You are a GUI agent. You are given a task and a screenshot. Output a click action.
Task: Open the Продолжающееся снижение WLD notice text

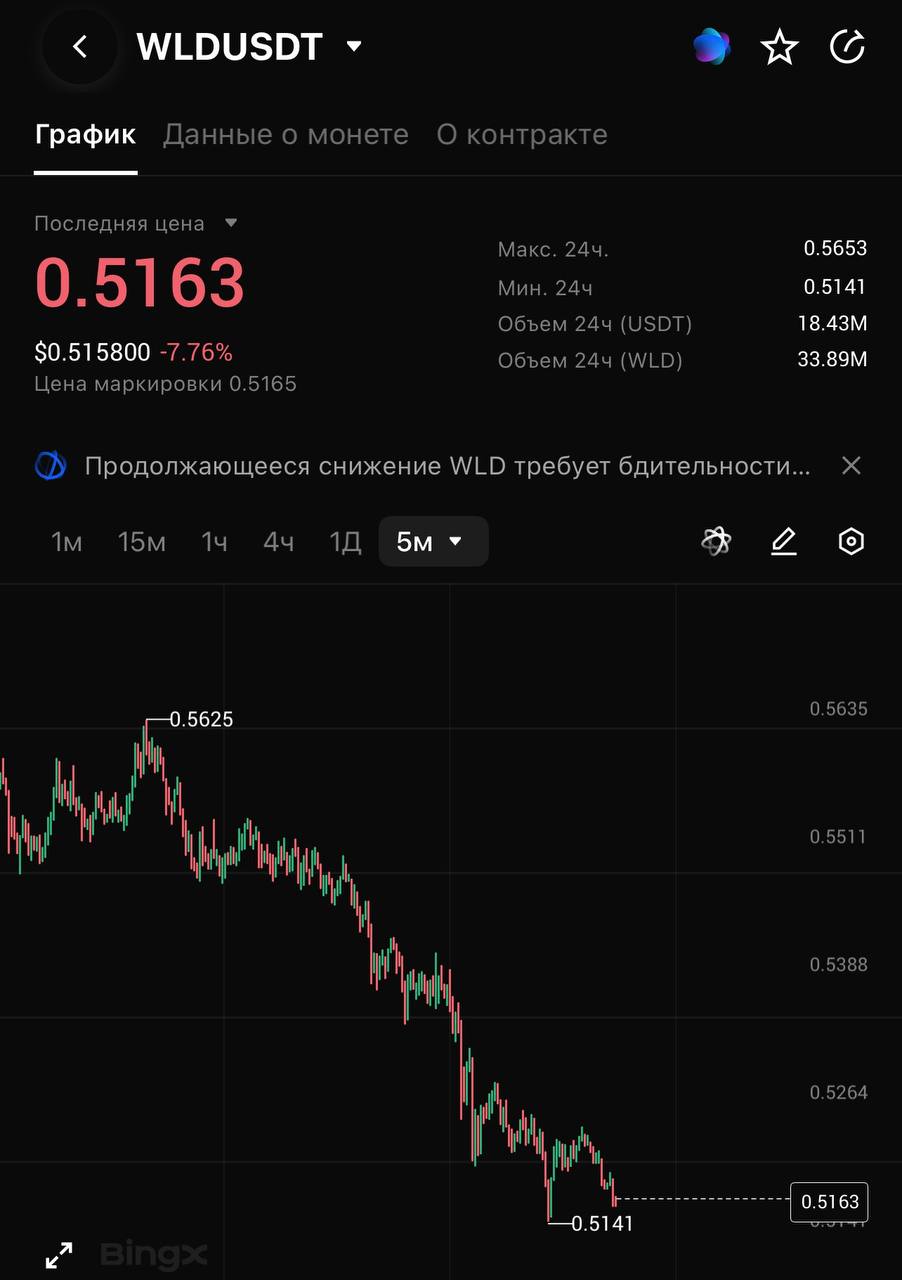pyautogui.click(x=448, y=466)
